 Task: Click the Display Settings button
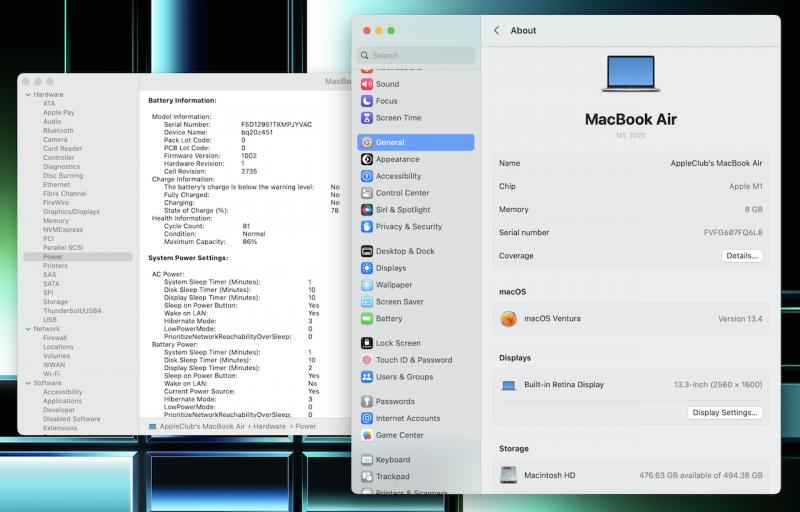click(725, 413)
